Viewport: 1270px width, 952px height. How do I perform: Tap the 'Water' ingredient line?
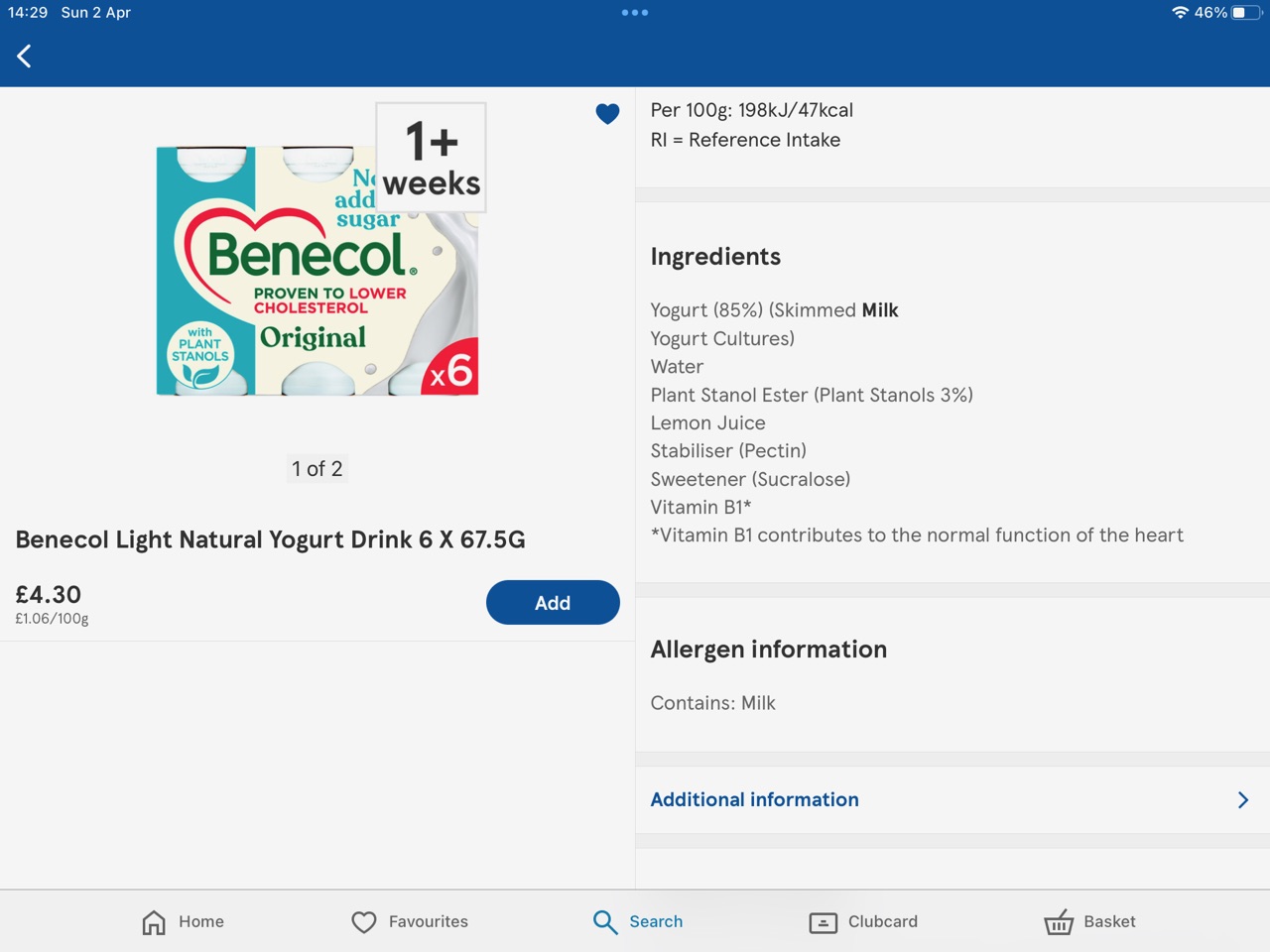point(677,367)
